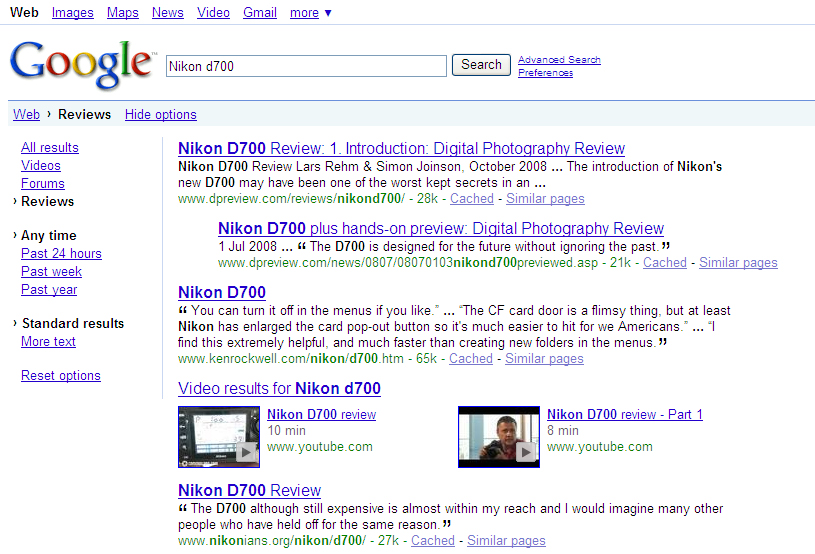
Task: Open Gmail from the top bar
Action: pos(260,13)
